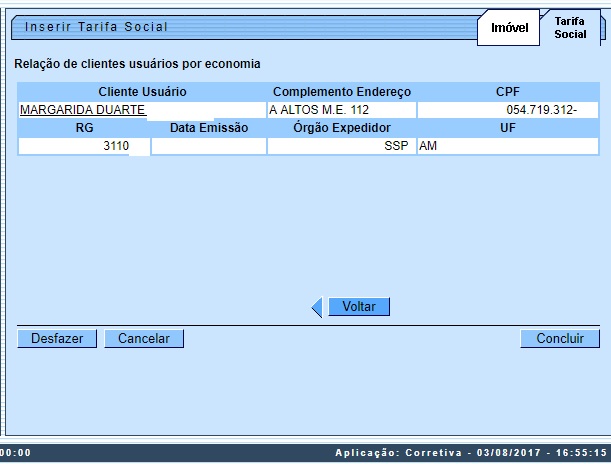
Task: Click the CPF column header
Action: click(x=508, y=92)
